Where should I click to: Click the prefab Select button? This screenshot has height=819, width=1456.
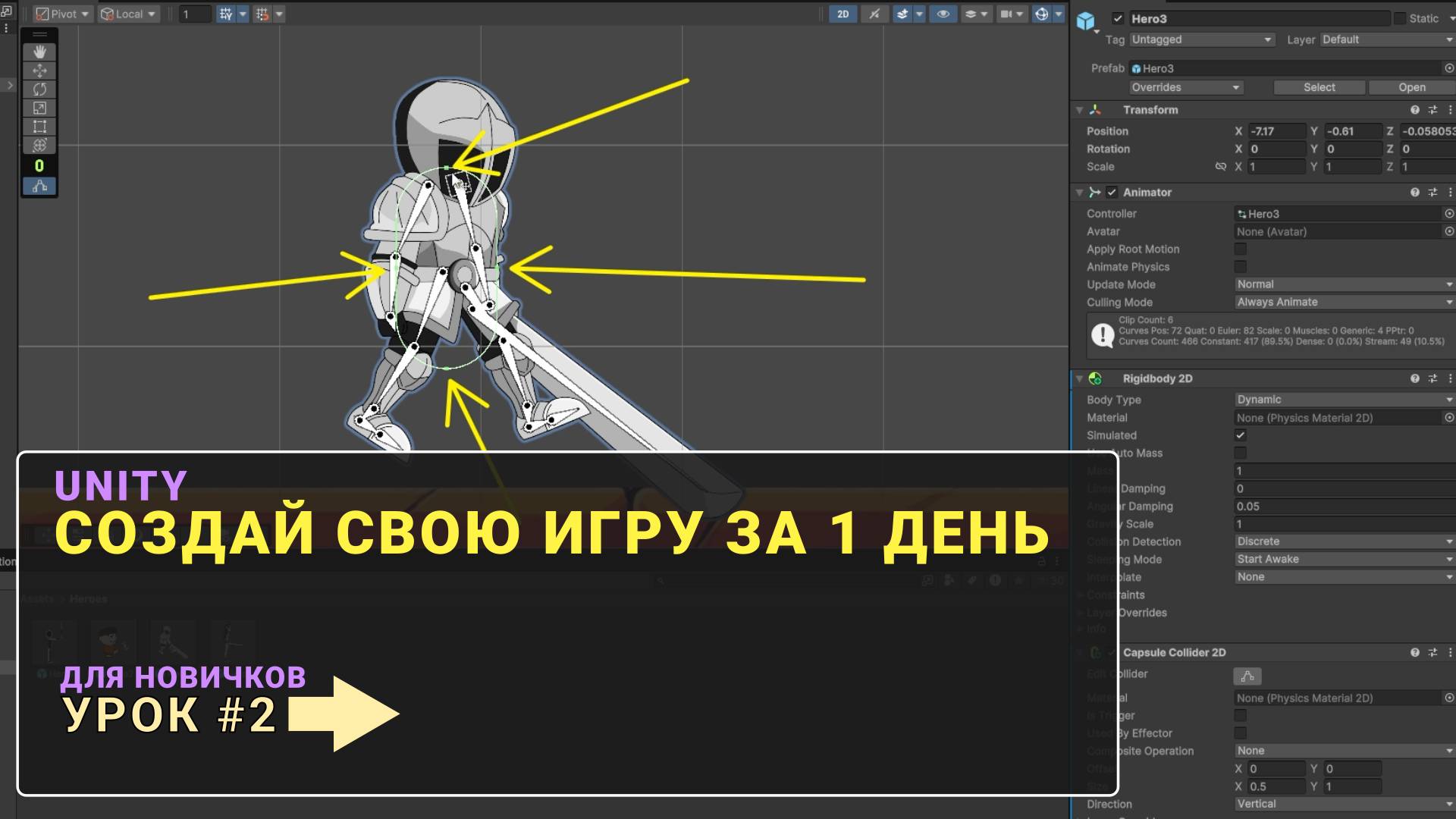[x=1319, y=87]
